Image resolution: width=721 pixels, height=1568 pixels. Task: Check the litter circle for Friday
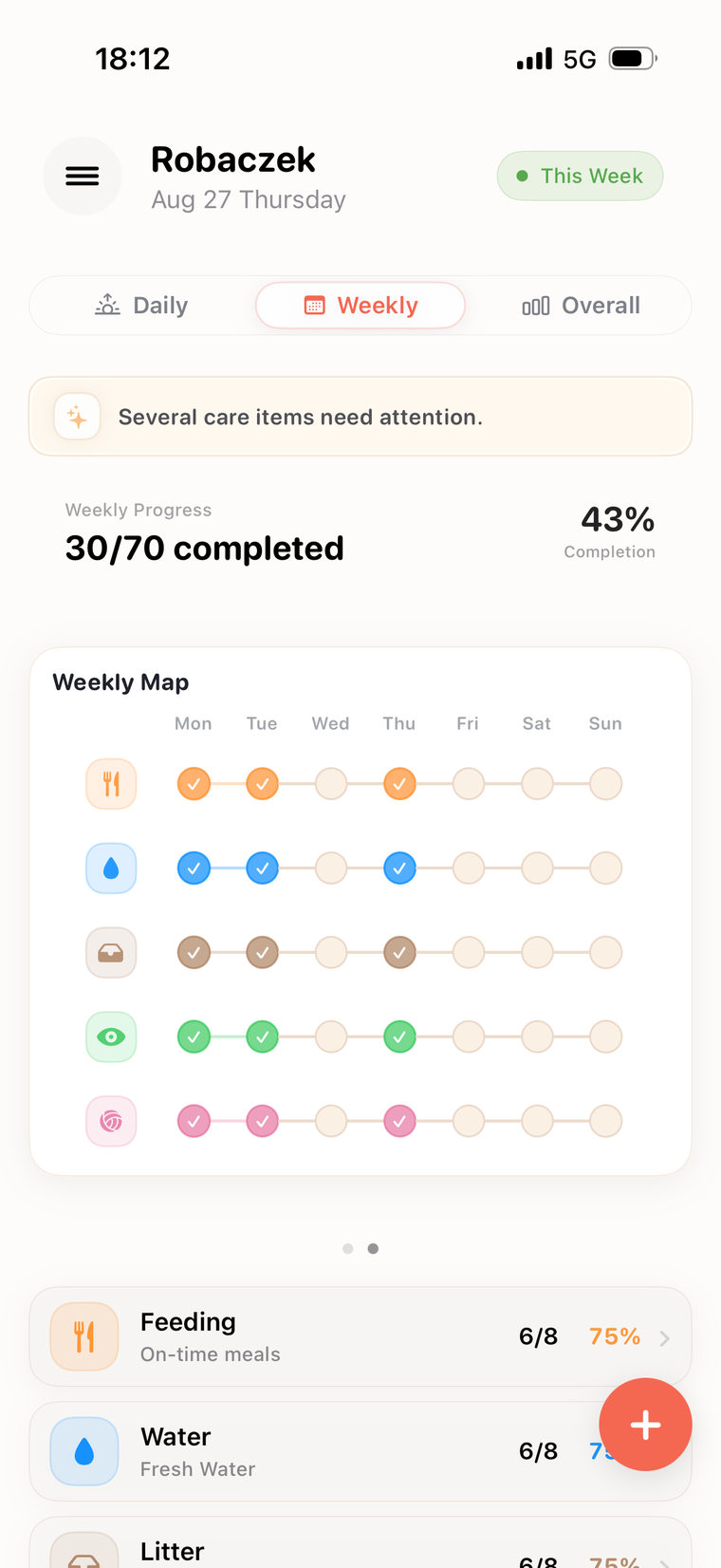[x=469, y=953]
